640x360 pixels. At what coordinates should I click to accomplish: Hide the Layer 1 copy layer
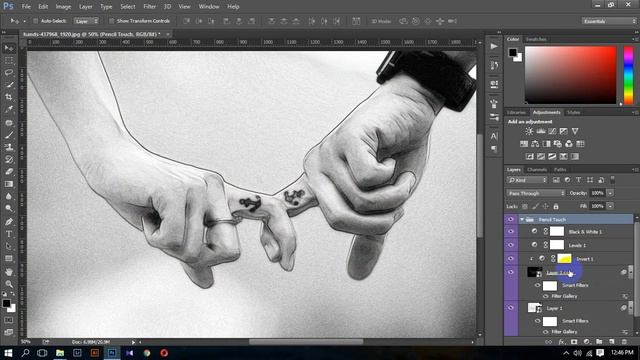(511, 272)
